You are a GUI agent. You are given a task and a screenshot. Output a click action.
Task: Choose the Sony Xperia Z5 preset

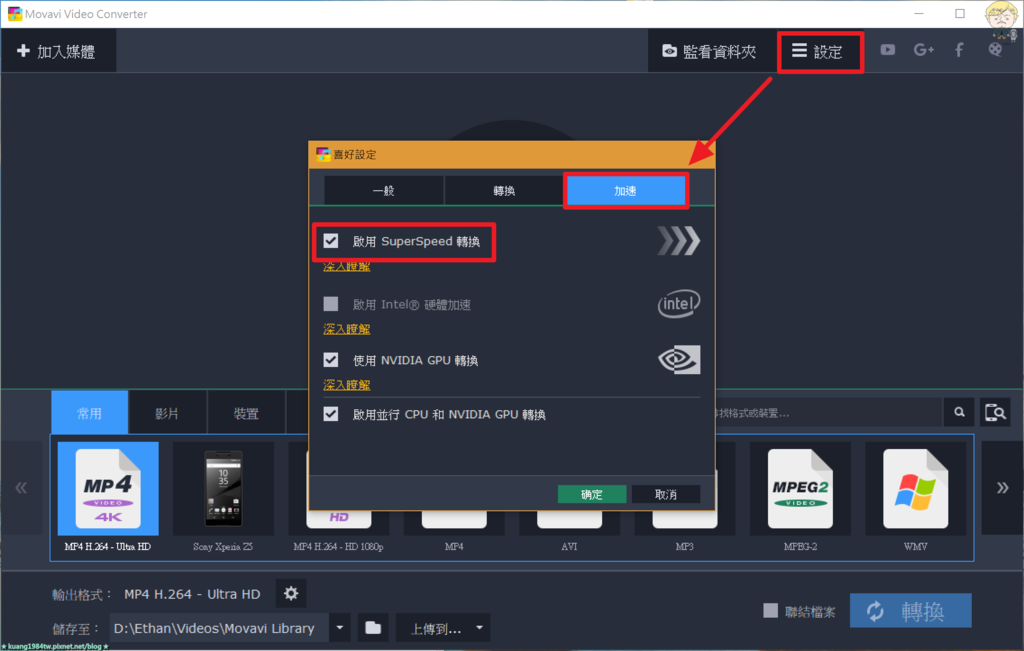[223, 498]
